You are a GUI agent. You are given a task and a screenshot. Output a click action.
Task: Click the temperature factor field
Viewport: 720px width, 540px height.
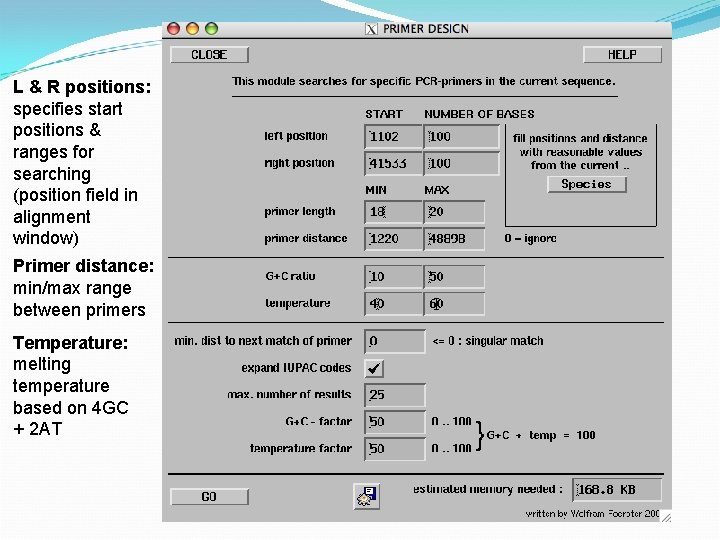395,449
